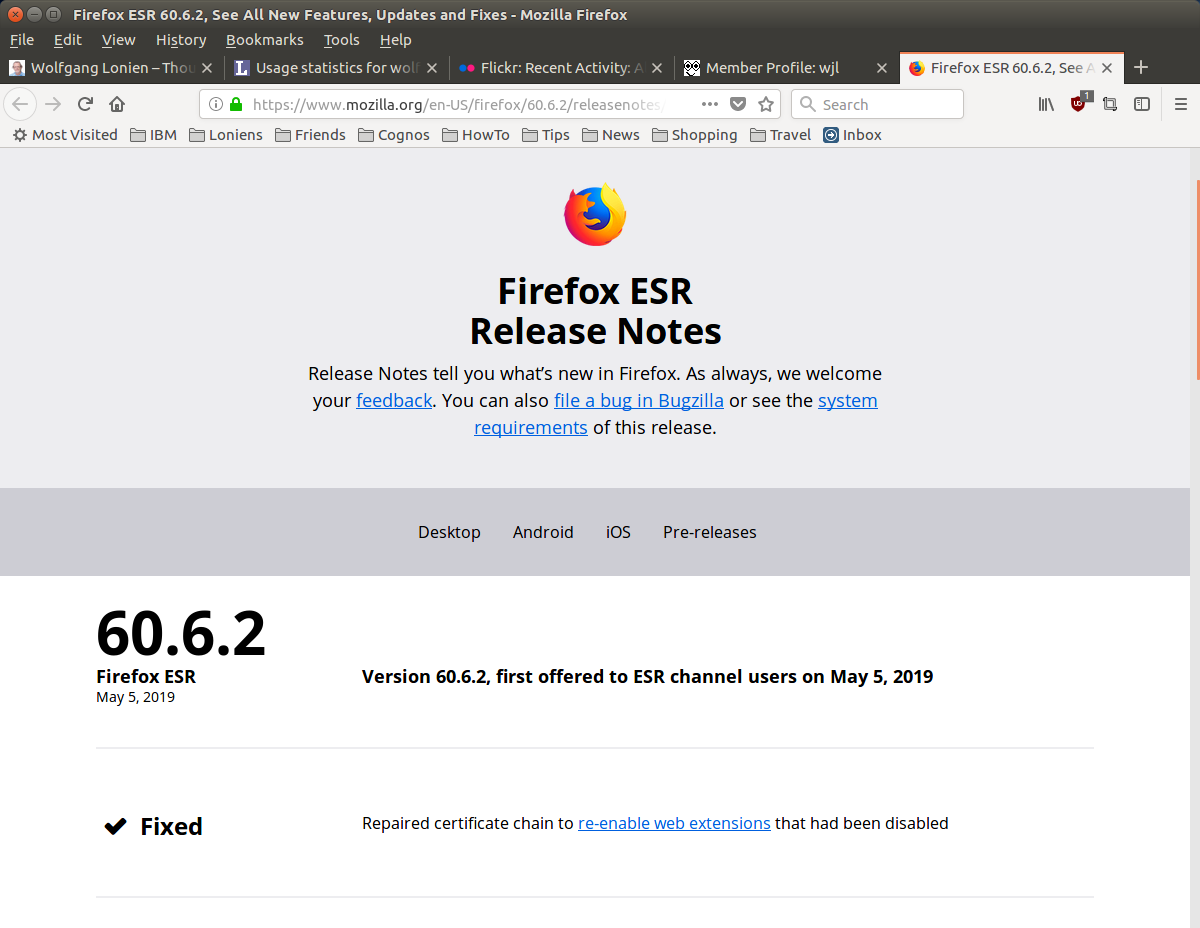
Task: Open the View menu
Action: point(118,40)
